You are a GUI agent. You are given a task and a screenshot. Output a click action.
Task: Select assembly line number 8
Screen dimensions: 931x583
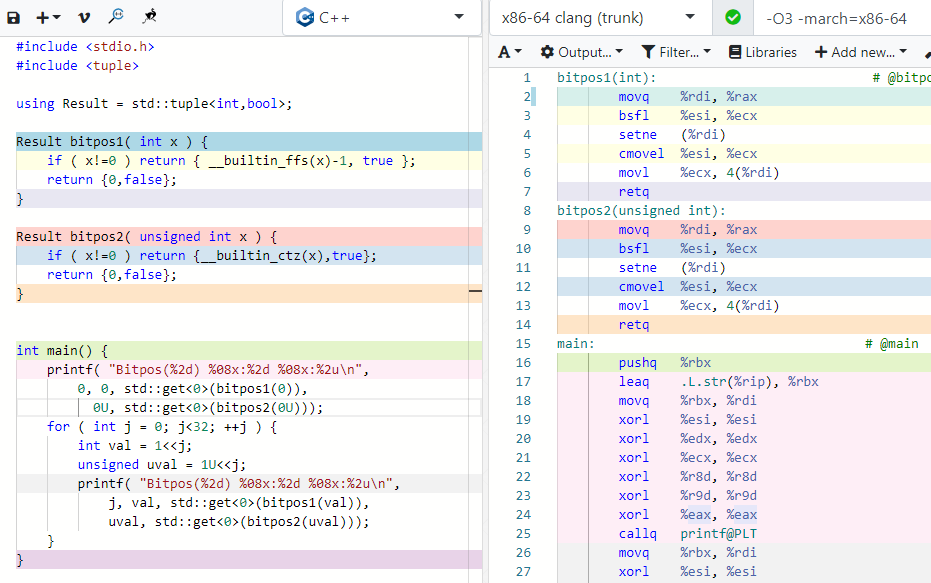coord(527,211)
